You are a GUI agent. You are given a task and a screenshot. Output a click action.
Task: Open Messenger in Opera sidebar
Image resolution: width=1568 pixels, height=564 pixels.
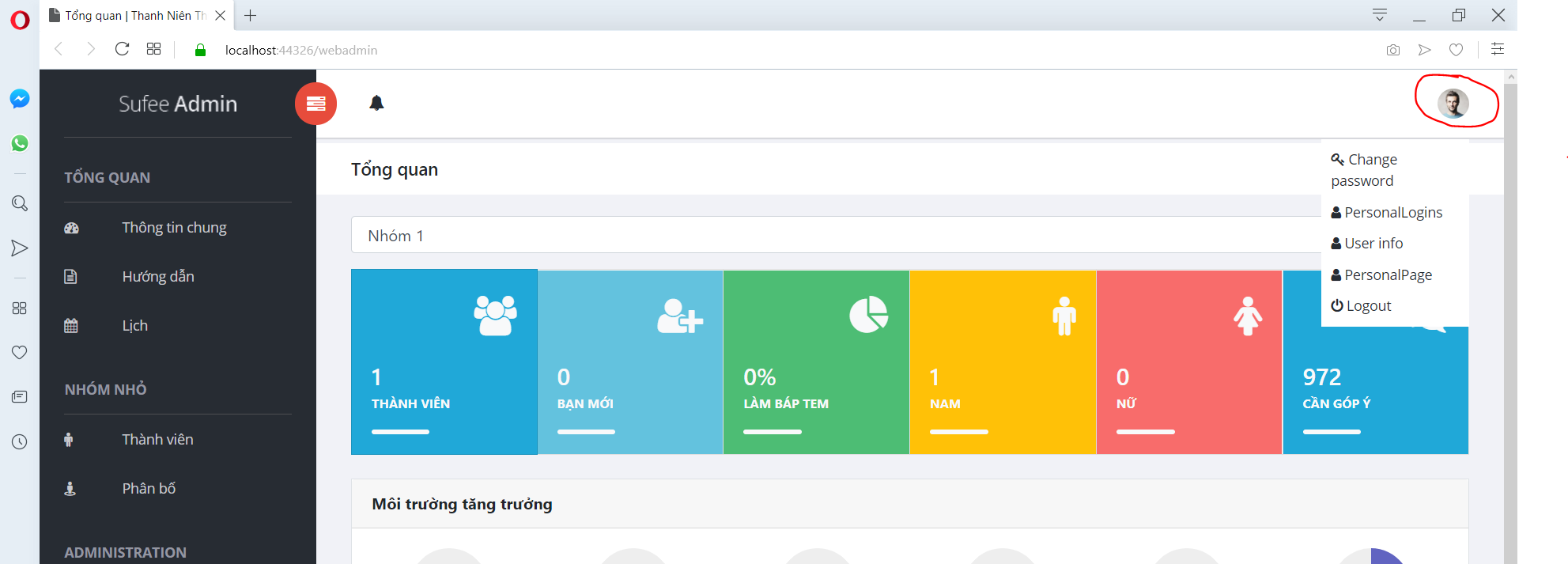coord(20,99)
